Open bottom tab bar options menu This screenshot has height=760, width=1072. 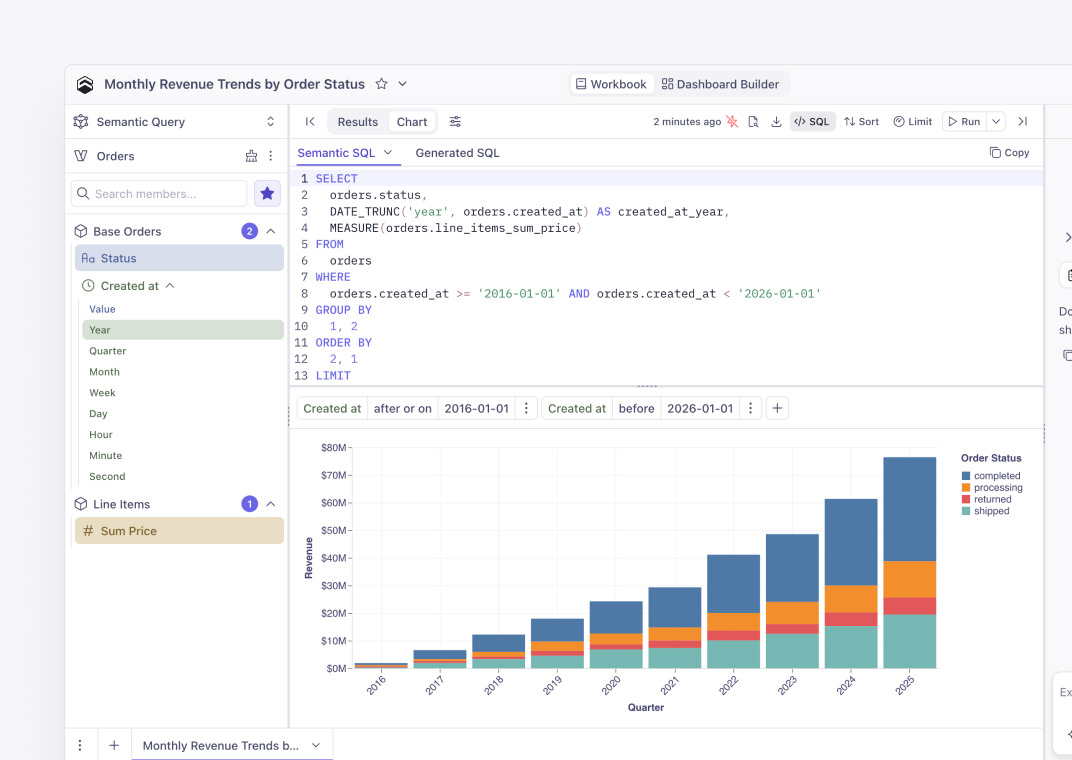click(80, 745)
